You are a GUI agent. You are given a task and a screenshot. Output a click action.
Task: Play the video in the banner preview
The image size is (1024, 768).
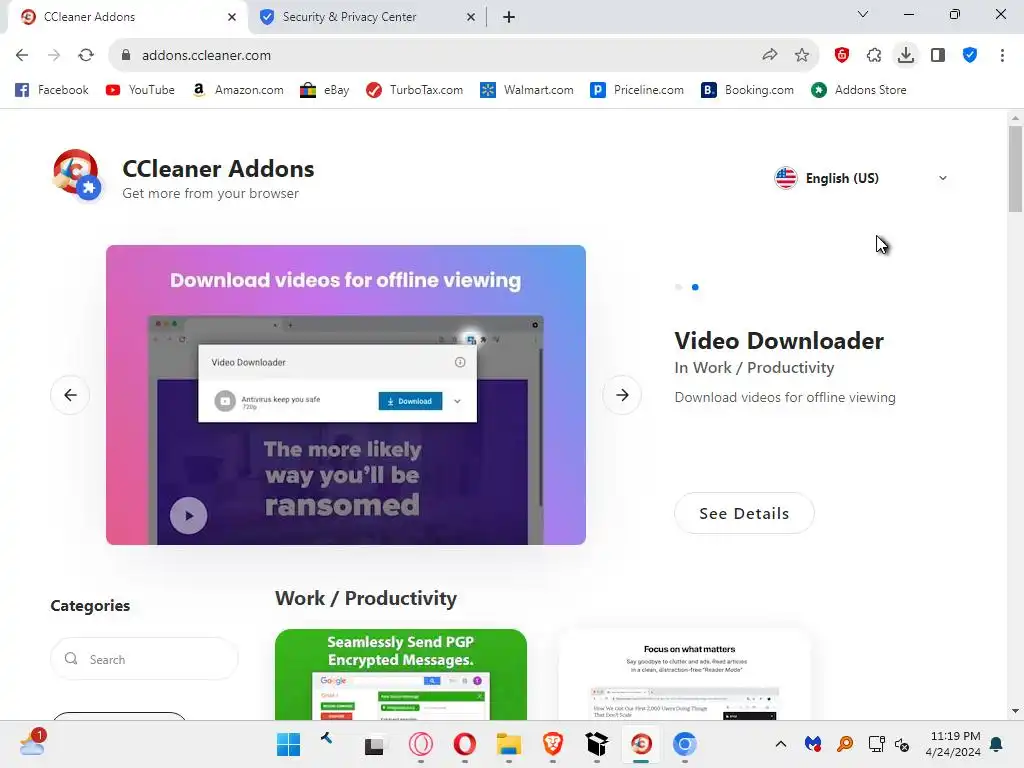[x=189, y=515]
